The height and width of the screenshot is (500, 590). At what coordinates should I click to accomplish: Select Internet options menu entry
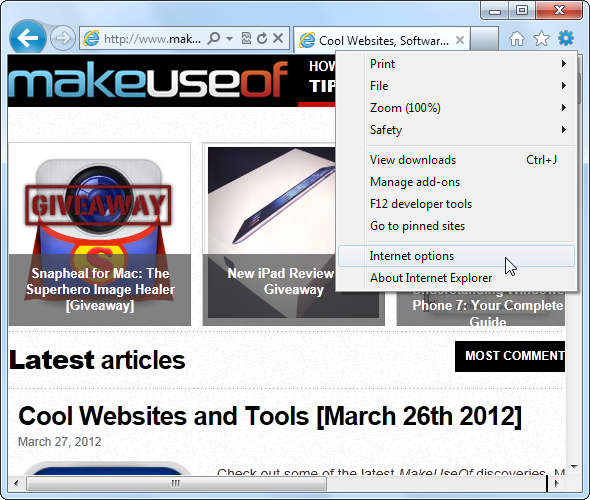click(456, 256)
